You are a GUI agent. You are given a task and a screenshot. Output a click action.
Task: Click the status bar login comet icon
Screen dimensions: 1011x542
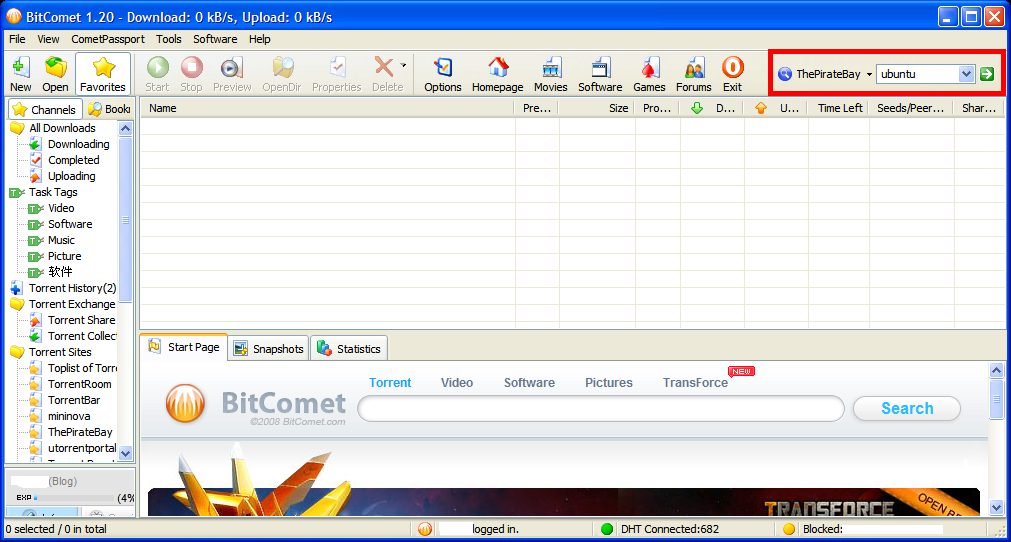point(425,529)
